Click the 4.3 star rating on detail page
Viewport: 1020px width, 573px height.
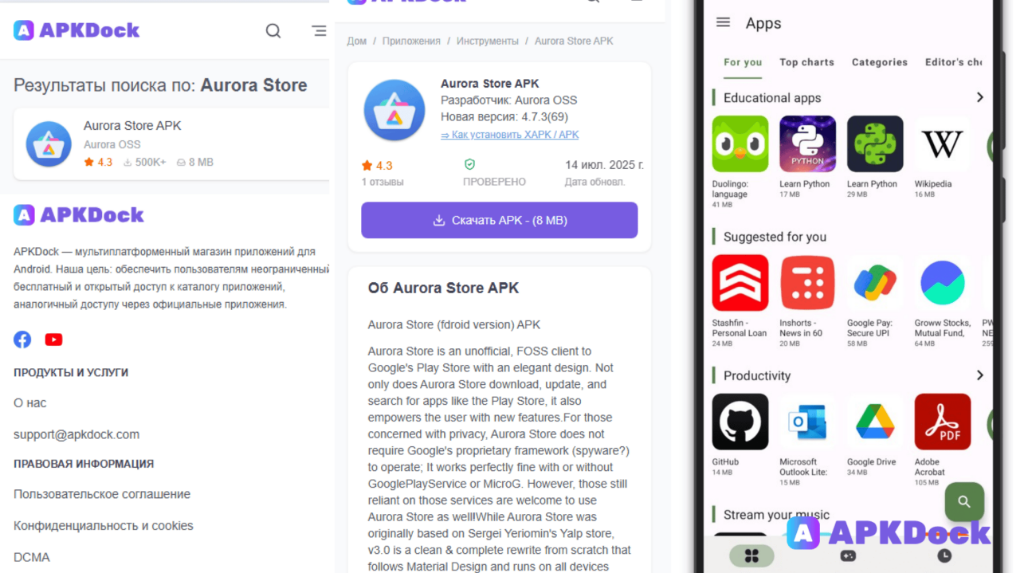(377, 166)
